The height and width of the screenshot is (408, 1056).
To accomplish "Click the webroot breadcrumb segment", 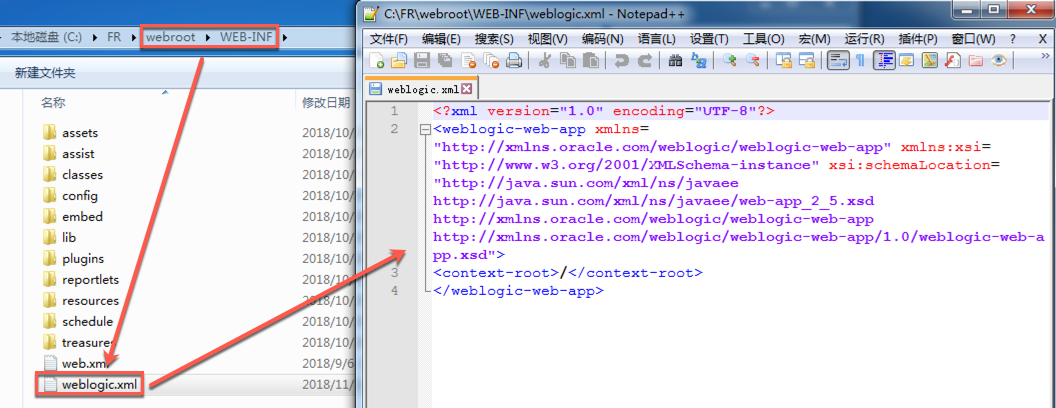I will 170,37.
